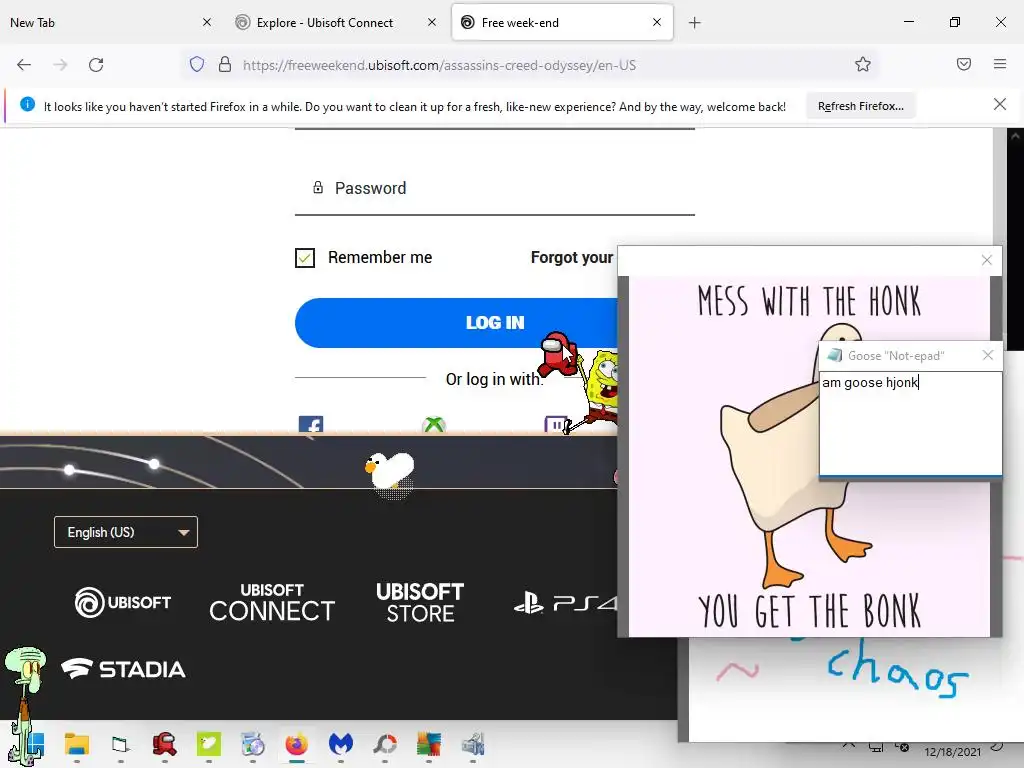Bookmark this page with the star

click(863, 64)
